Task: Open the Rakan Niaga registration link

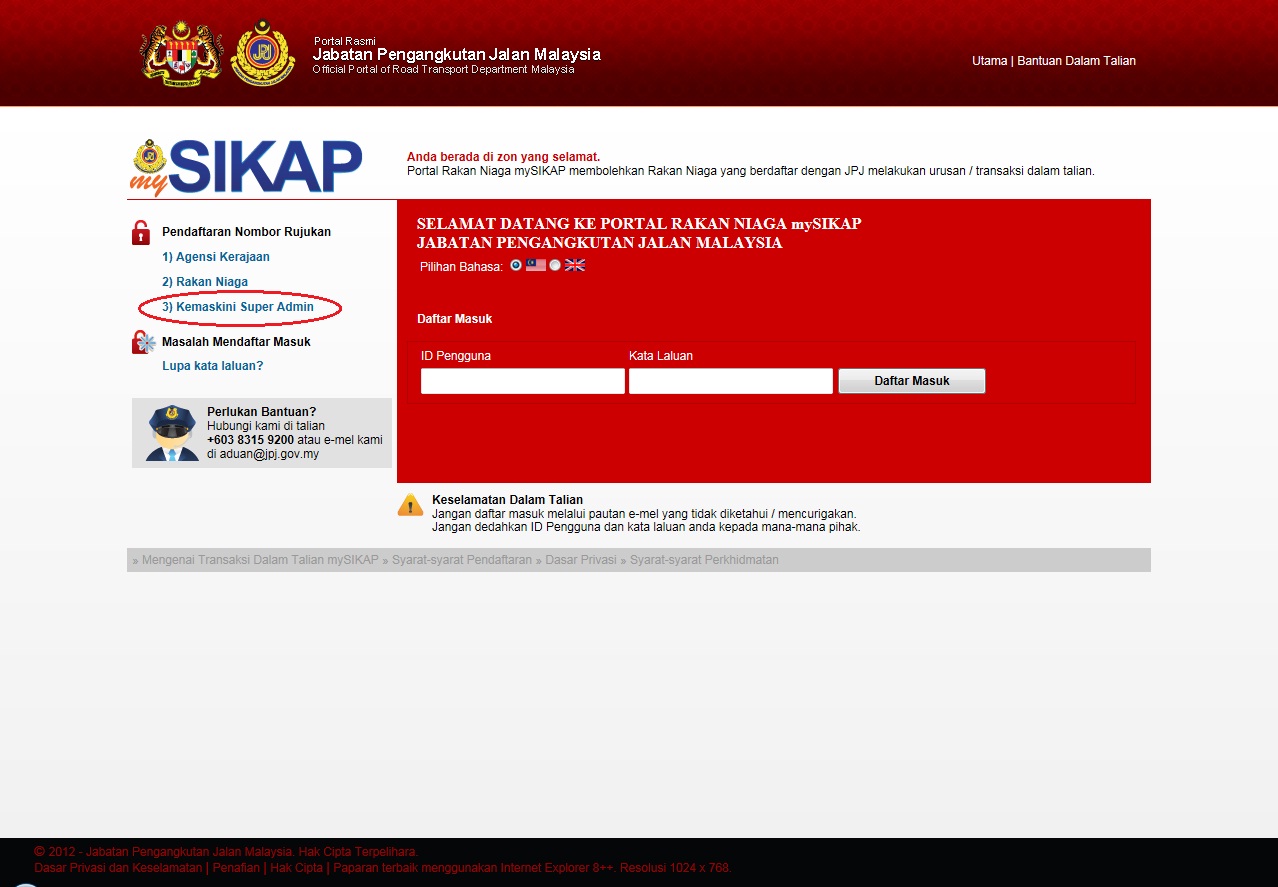Action: [205, 282]
